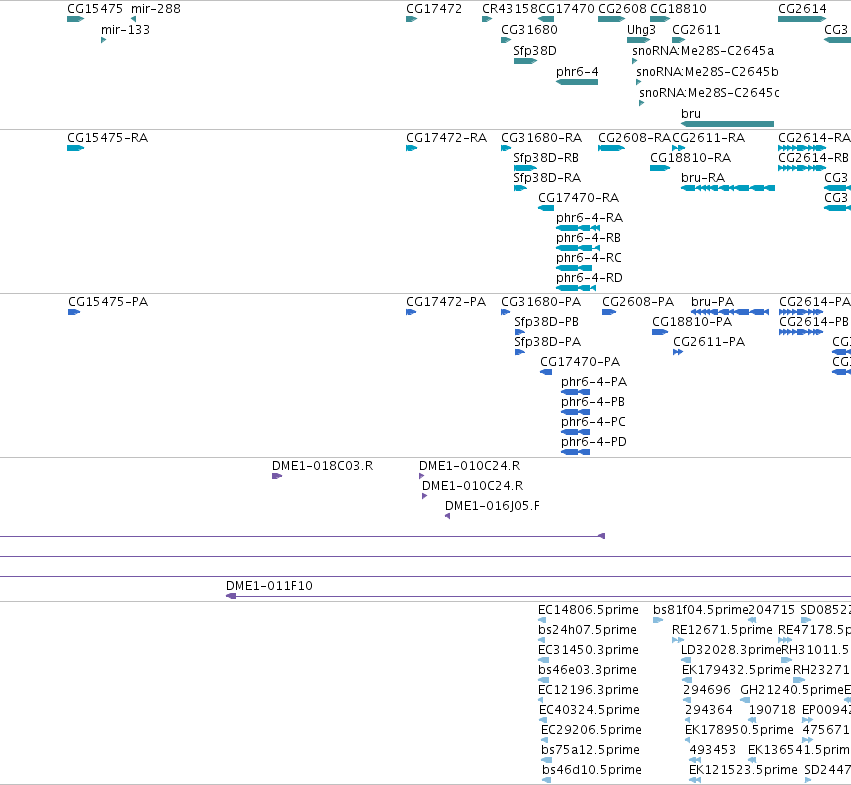Select the bru-RA transcript glyph

[728, 188]
